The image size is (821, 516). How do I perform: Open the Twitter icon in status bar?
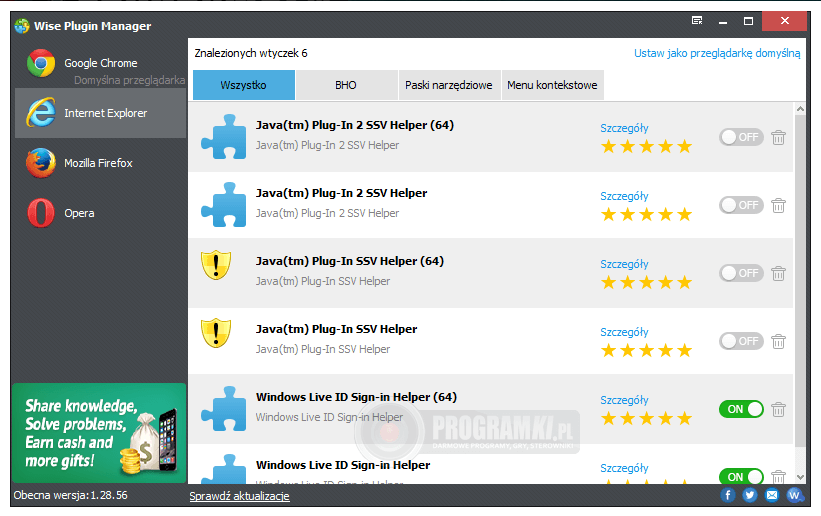(750, 495)
